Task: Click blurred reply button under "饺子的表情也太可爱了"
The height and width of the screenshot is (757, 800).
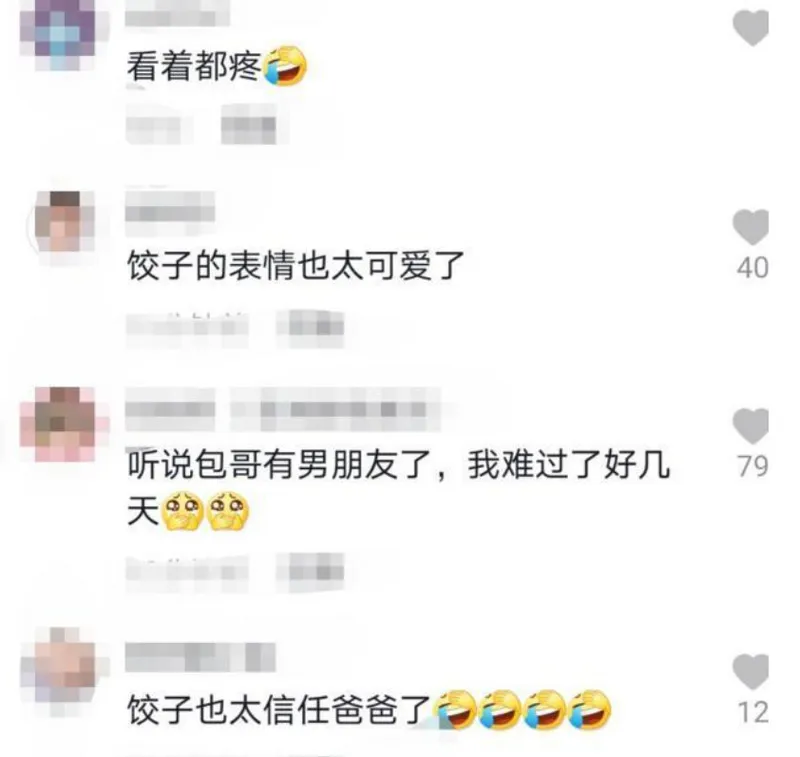Action: (310, 327)
